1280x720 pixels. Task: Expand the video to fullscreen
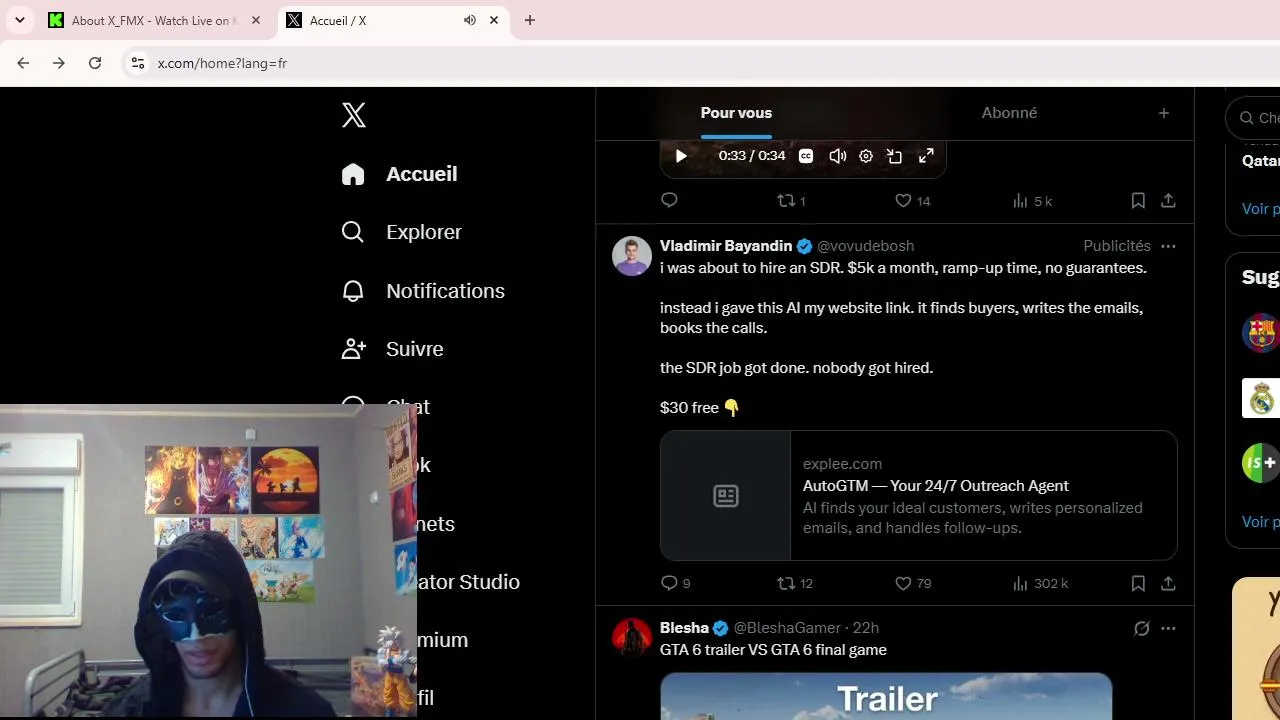[926, 156]
